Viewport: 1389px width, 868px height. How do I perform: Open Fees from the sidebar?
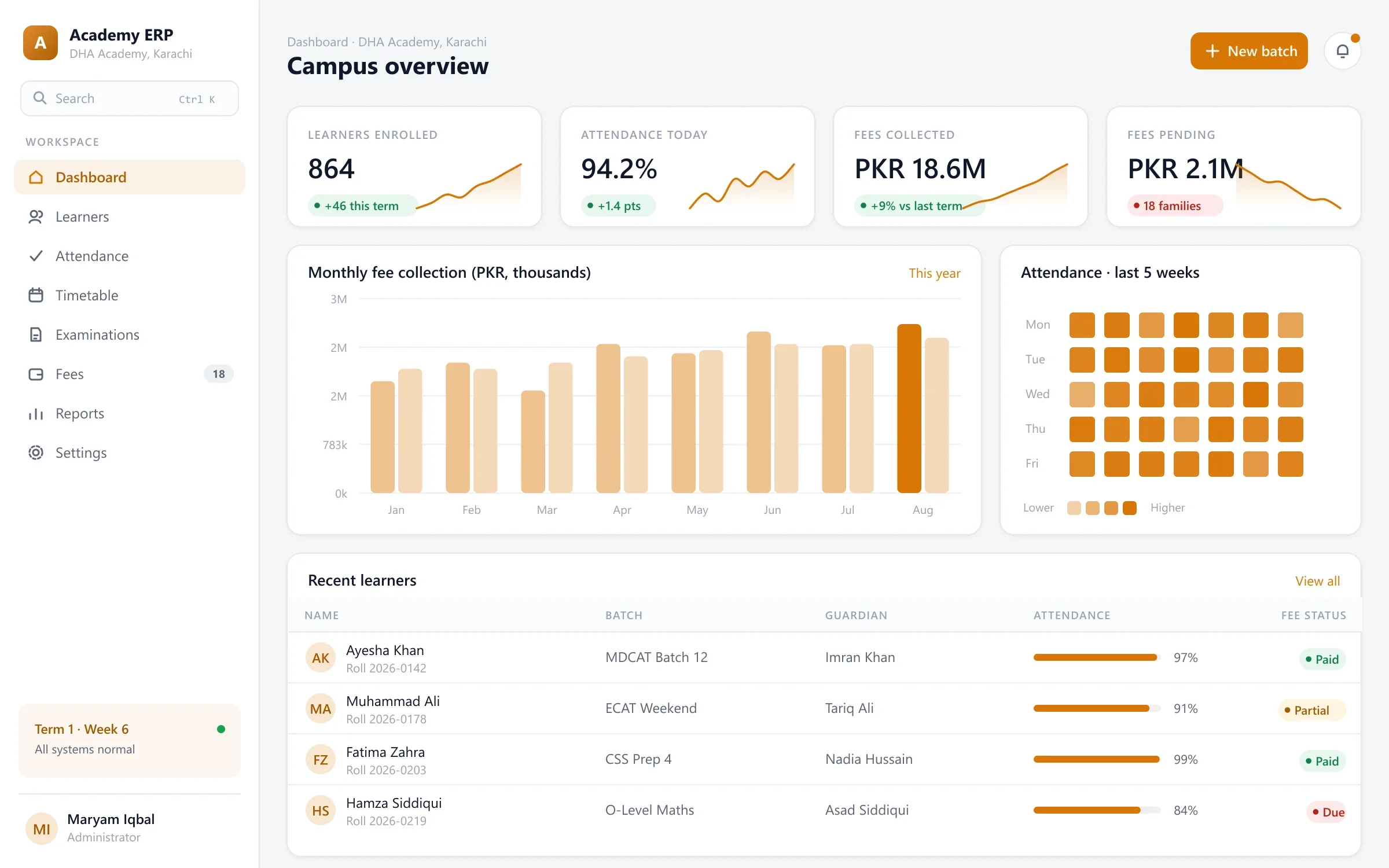pos(130,374)
